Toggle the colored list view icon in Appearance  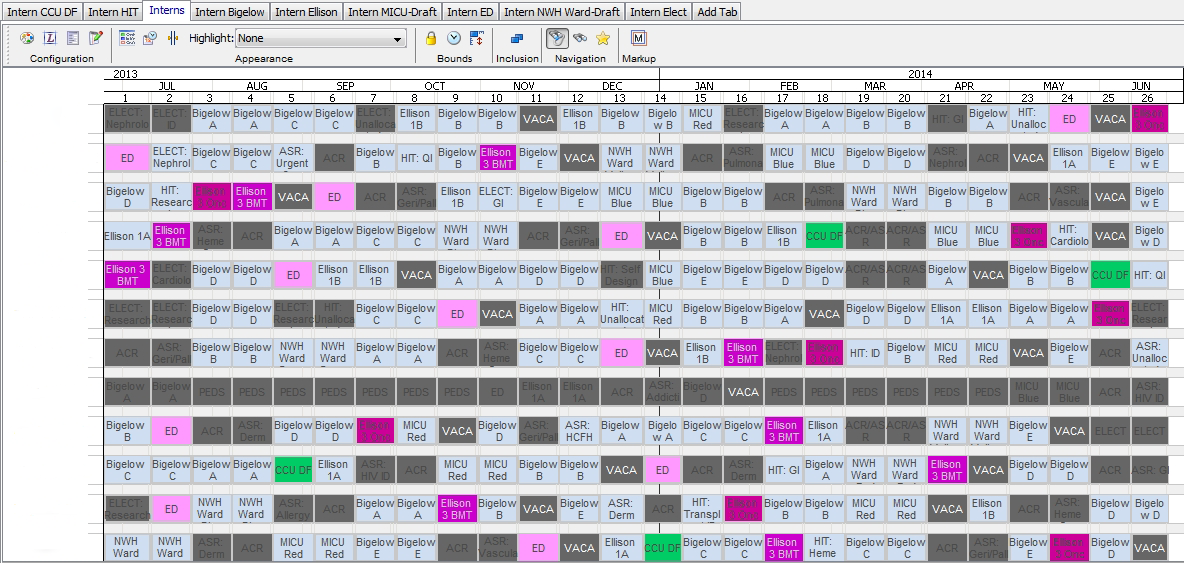tap(127, 38)
